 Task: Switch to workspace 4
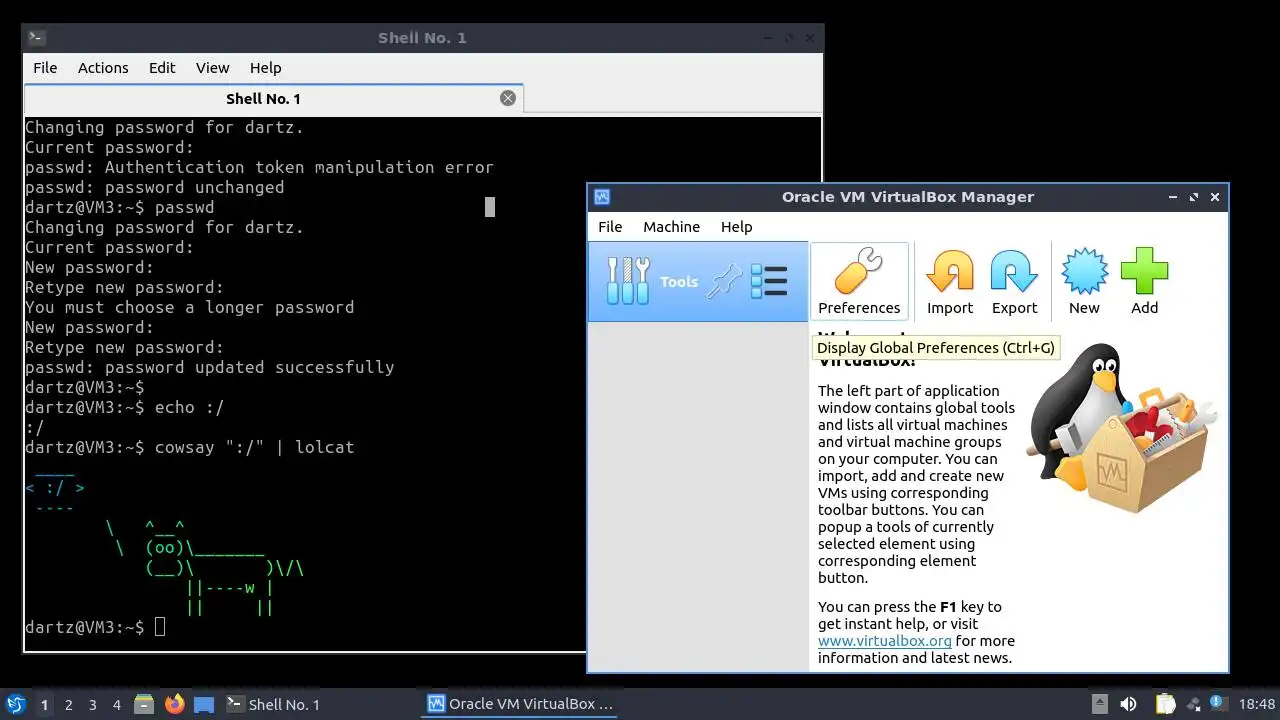(116, 705)
